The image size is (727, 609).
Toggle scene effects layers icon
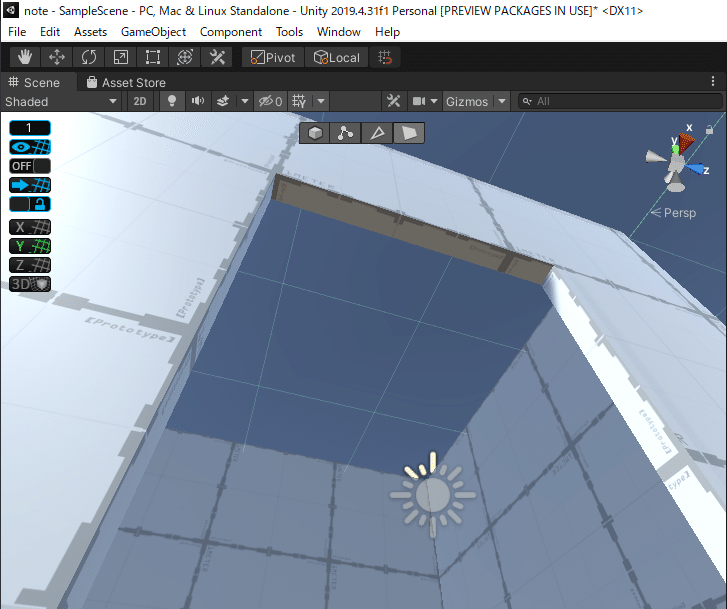pos(223,102)
